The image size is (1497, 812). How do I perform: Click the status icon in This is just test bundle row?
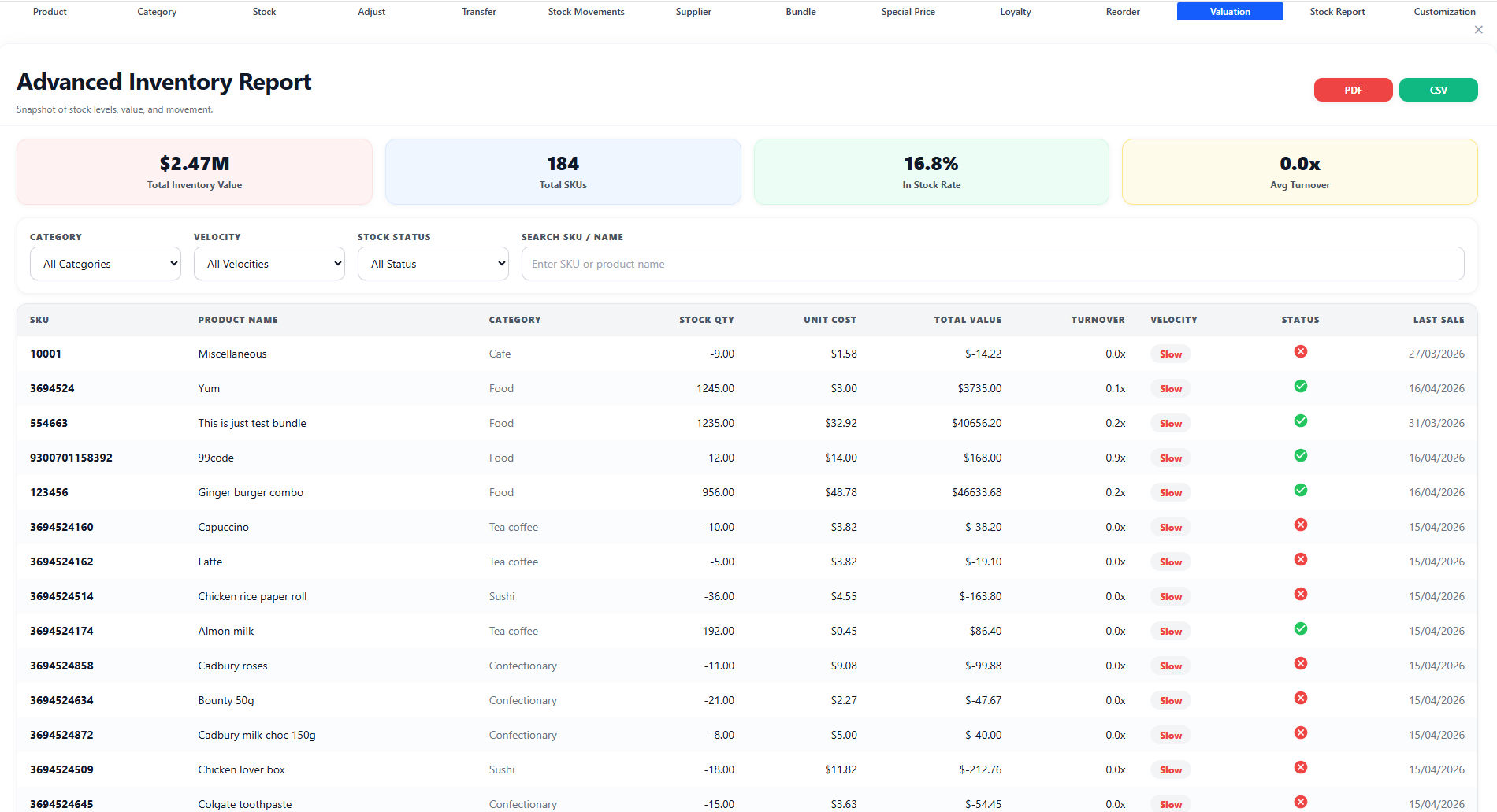click(1301, 421)
